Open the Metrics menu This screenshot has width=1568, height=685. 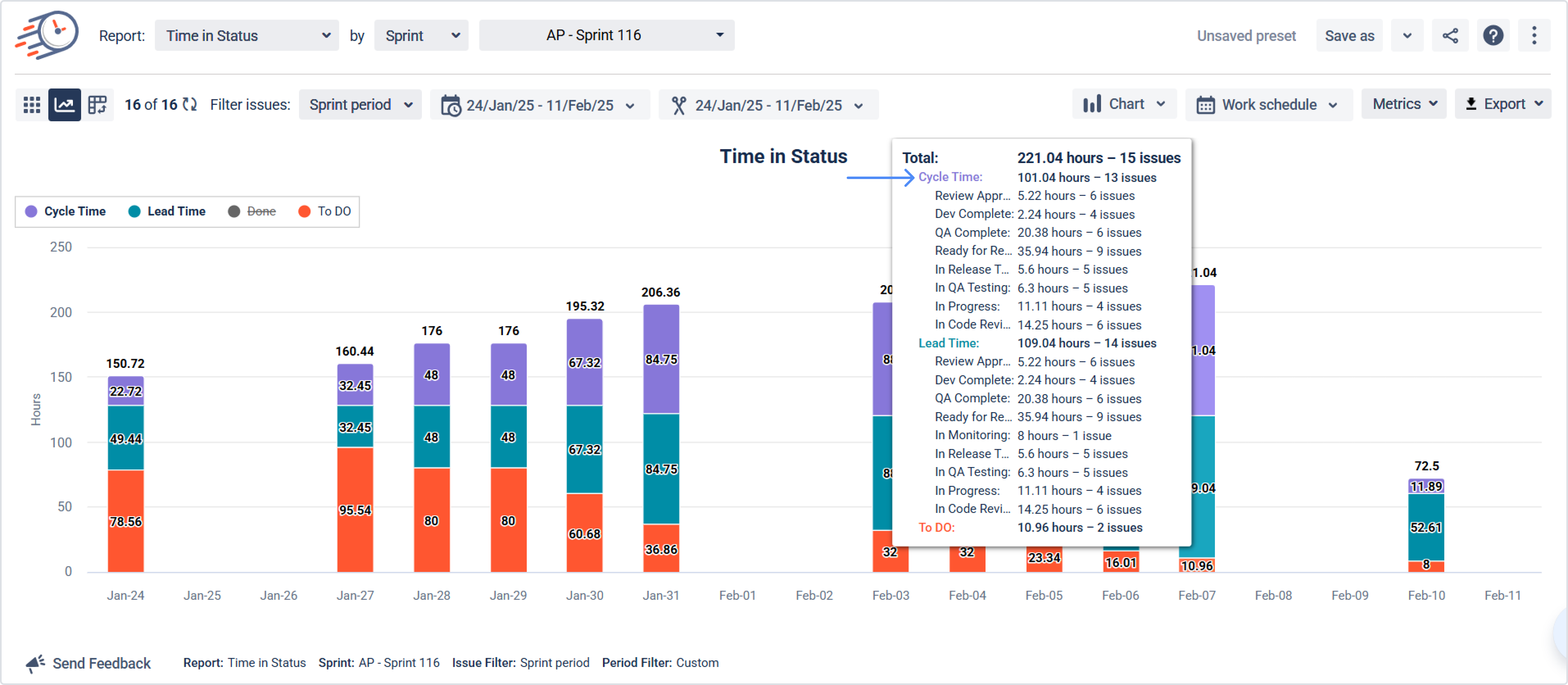coord(1404,104)
